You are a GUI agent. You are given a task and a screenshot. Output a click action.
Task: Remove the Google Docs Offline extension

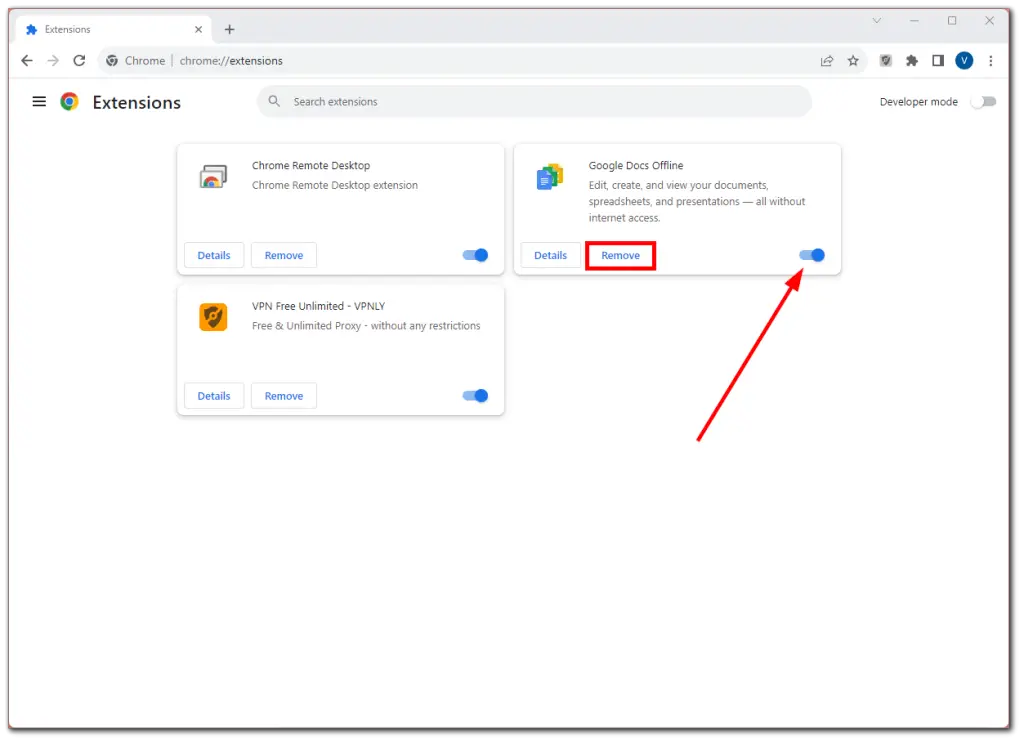(x=620, y=255)
